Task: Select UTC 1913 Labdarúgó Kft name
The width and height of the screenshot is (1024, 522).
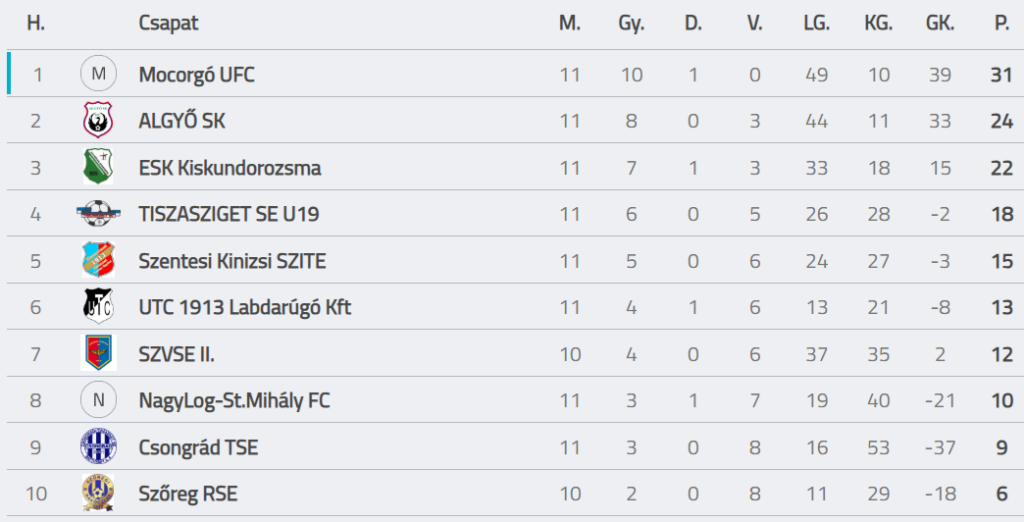Action: pyautogui.click(x=244, y=307)
